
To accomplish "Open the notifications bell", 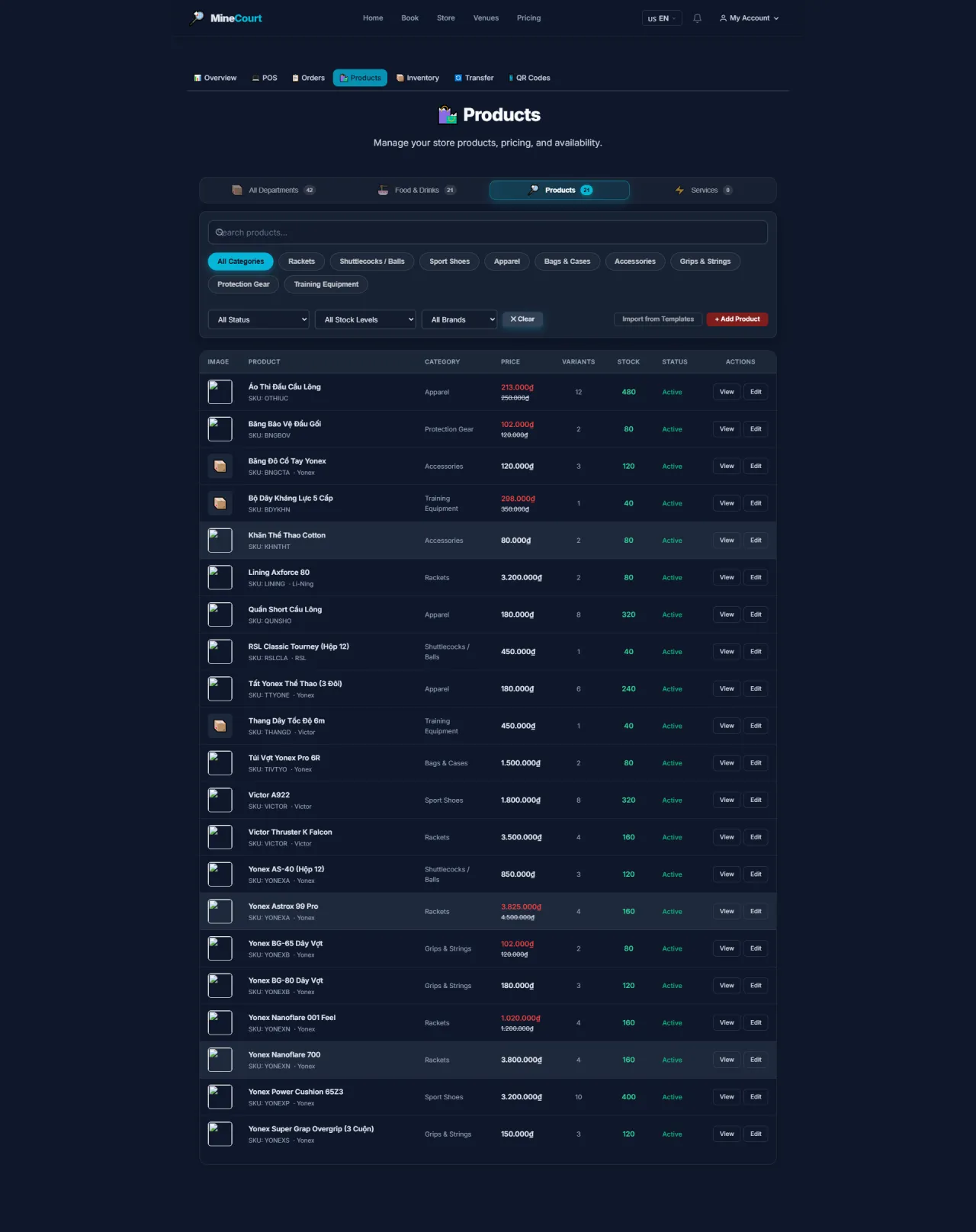I will [x=697, y=18].
